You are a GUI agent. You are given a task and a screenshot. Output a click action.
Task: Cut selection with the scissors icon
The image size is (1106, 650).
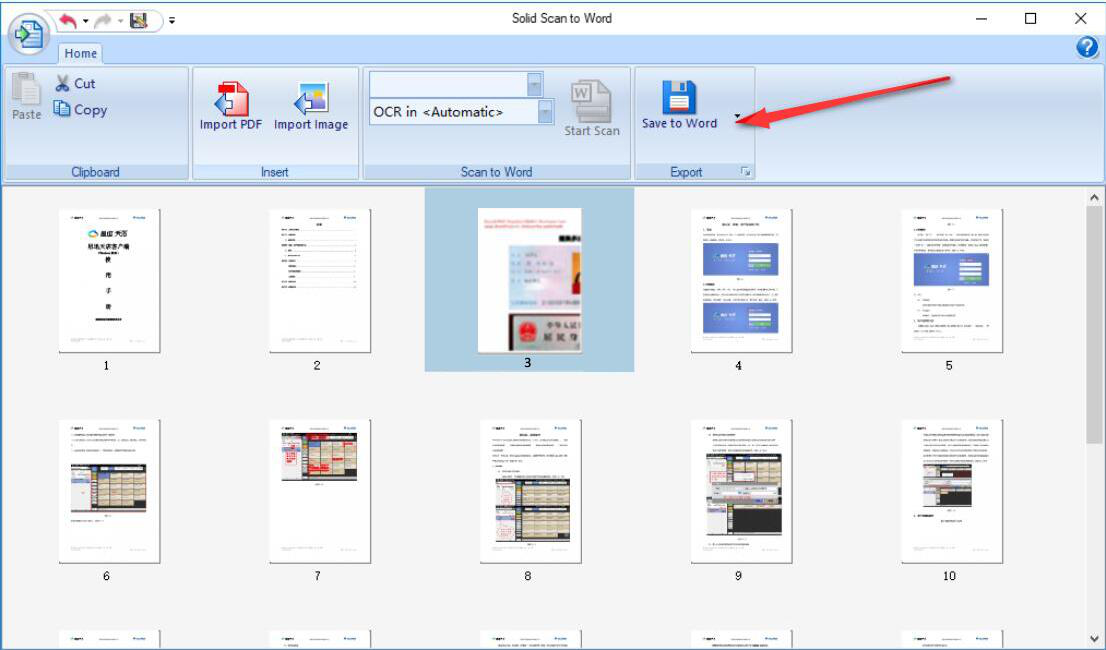pos(75,83)
